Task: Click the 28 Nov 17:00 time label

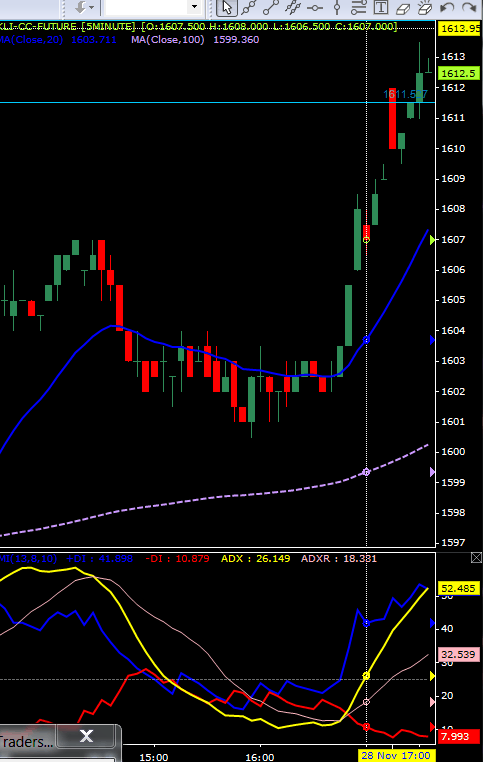Action: (396, 756)
